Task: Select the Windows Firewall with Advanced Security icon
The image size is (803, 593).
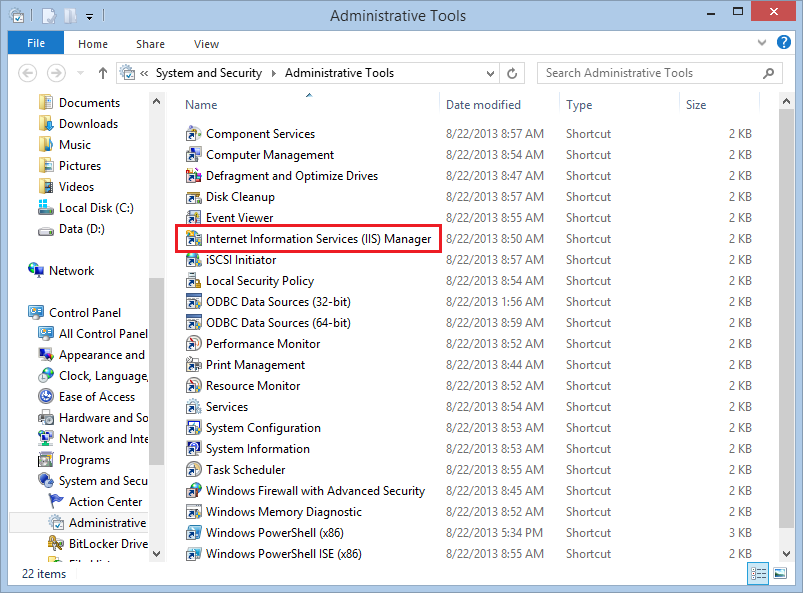Action: pos(193,491)
